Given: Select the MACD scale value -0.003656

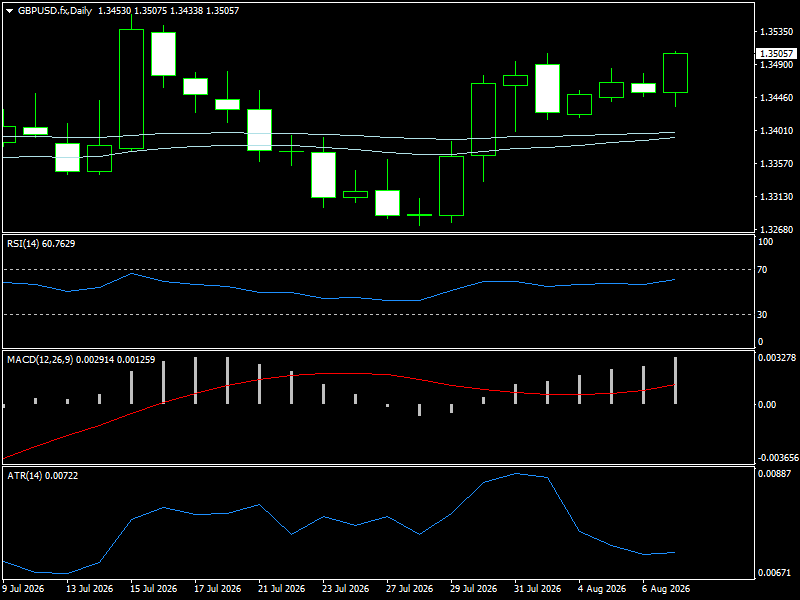Looking at the screenshot, I should pyautogui.click(x=778, y=458).
